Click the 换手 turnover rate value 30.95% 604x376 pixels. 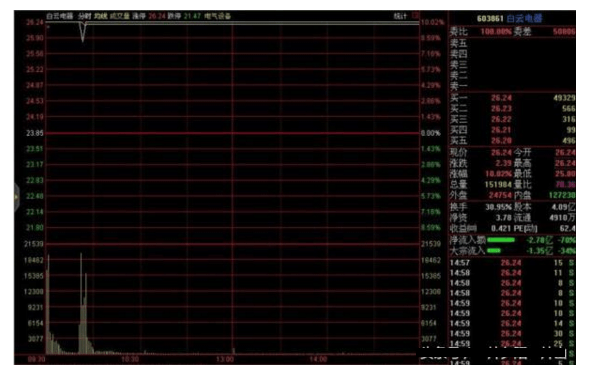click(498, 207)
